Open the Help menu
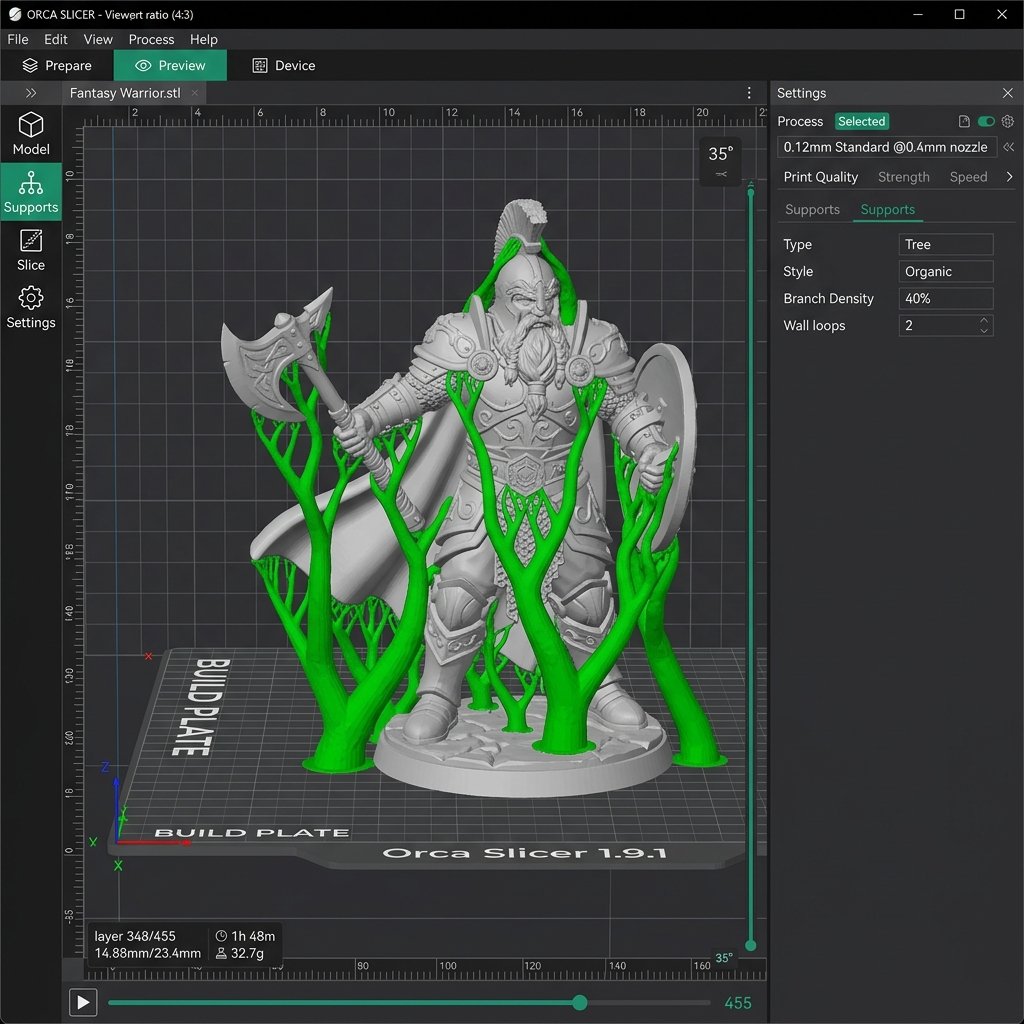Viewport: 1024px width, 1024px height. click(204, 39)
